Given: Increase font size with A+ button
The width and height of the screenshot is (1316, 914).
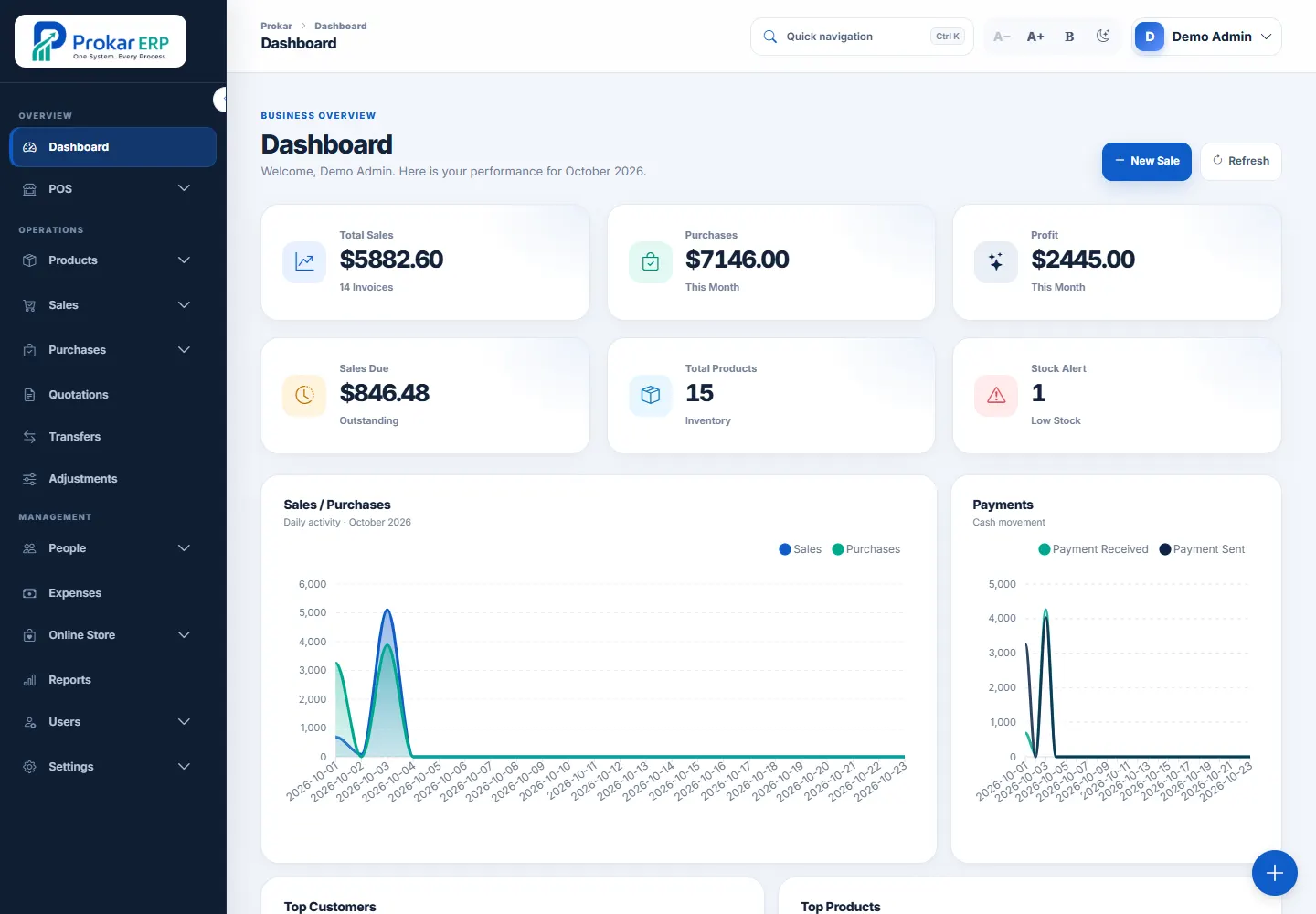Looking at the screenshot, I should (x=1035, y=37).
